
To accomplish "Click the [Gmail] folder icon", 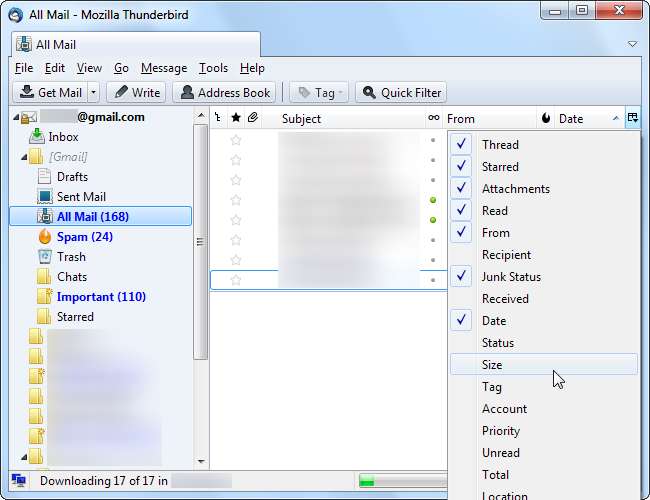I will point(36,157).
